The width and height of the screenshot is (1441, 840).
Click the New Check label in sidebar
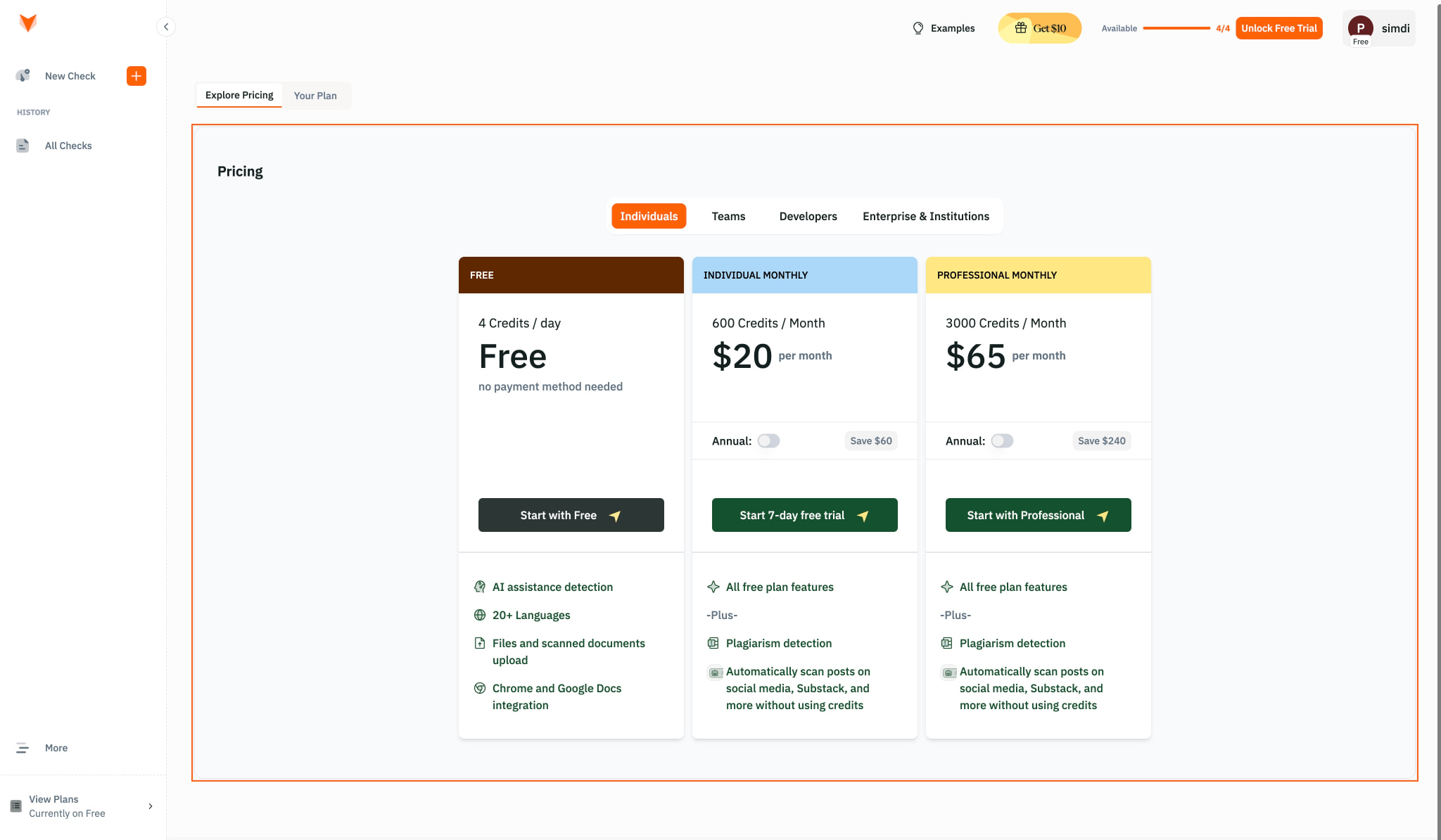point(70,76)
